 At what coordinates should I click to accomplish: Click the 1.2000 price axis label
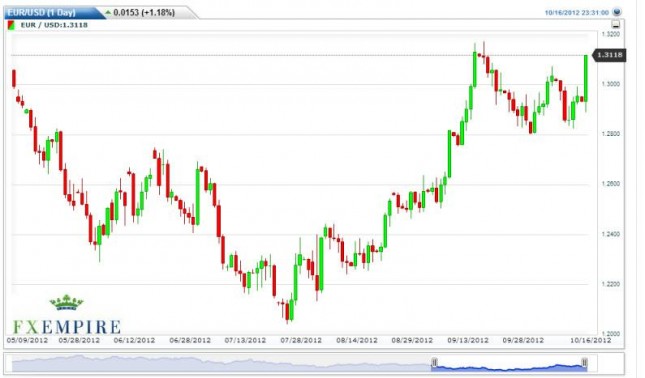(x=610, y=334)
